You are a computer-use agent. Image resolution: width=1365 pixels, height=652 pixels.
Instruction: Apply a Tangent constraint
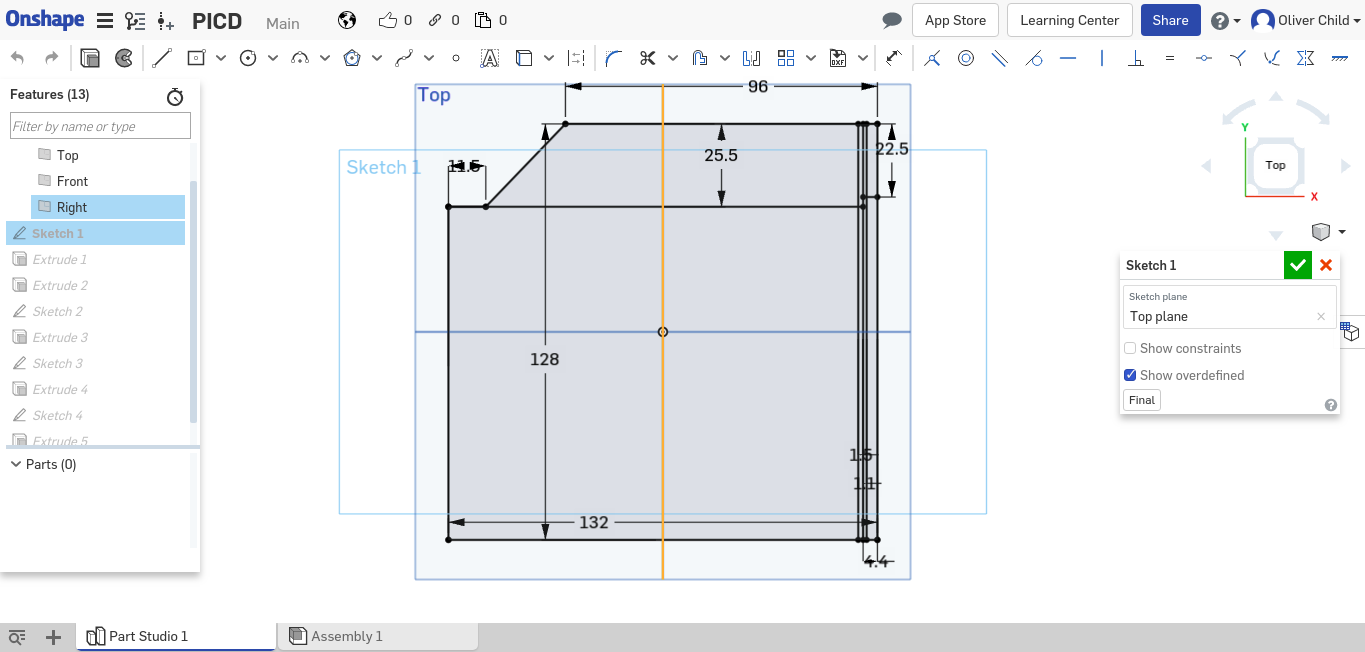[x=1033, y=57]
